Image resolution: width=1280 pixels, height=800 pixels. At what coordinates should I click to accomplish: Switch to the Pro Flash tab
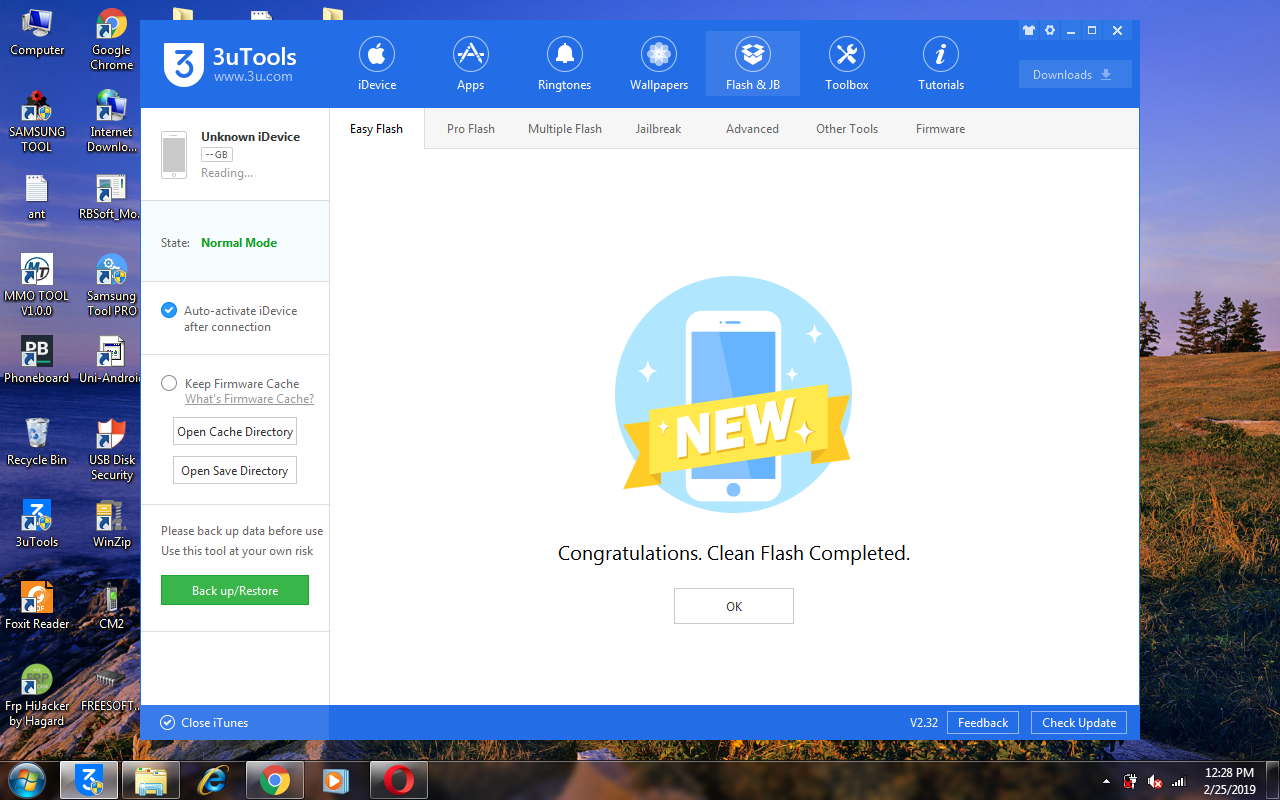click(471, 129)
